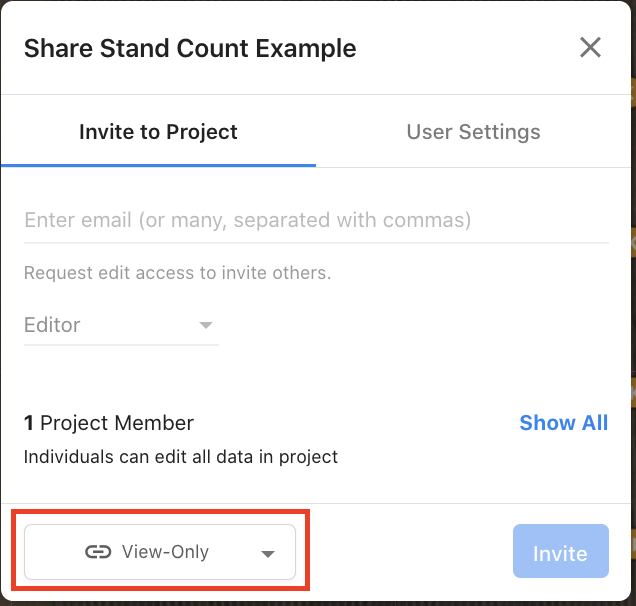The width and height of the screenshot is (636, 606).
Task: Click the Invite button
Action: click(x=561, y=551)
